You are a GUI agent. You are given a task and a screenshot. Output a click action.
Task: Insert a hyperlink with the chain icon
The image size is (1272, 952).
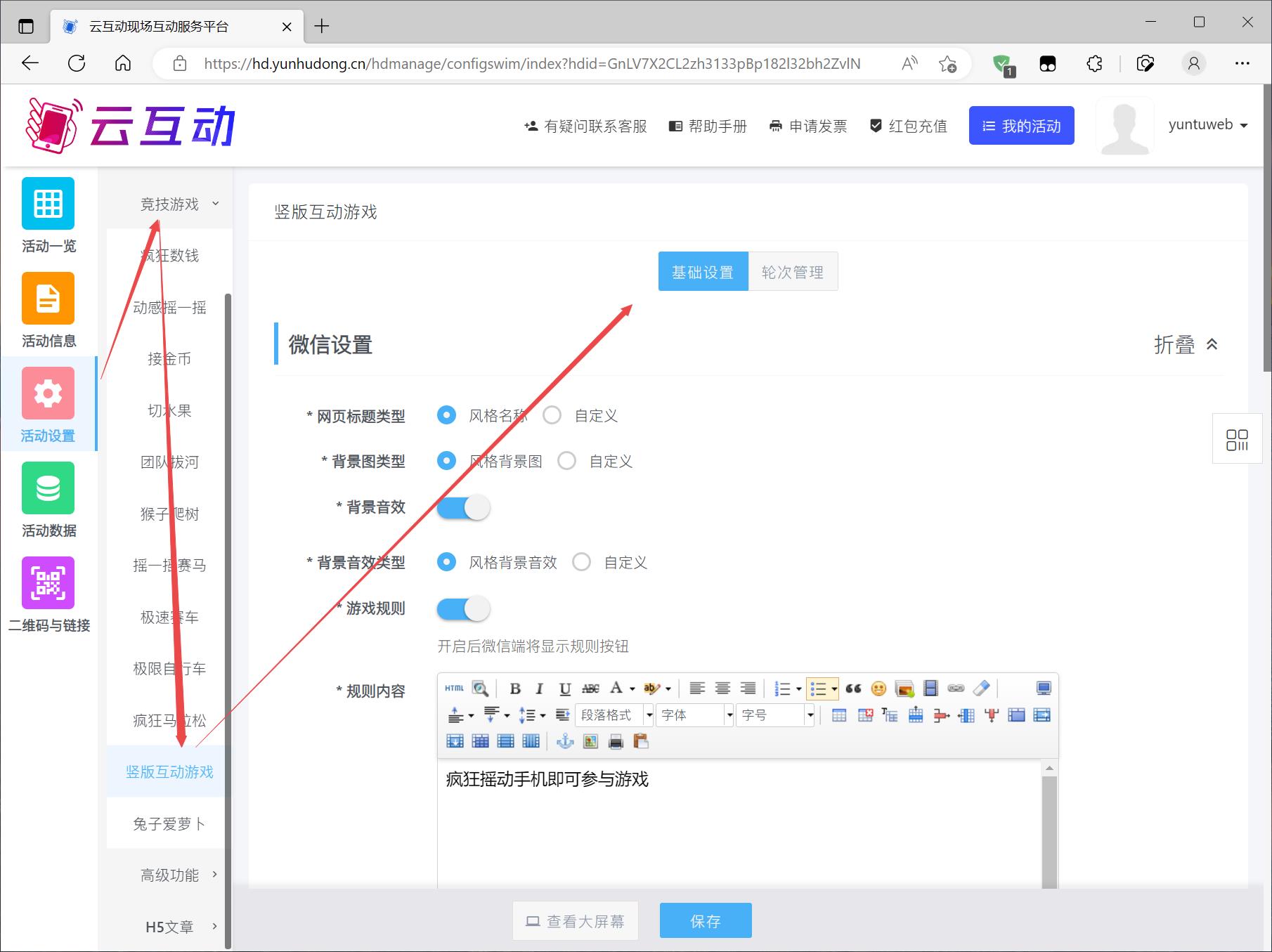956,689
